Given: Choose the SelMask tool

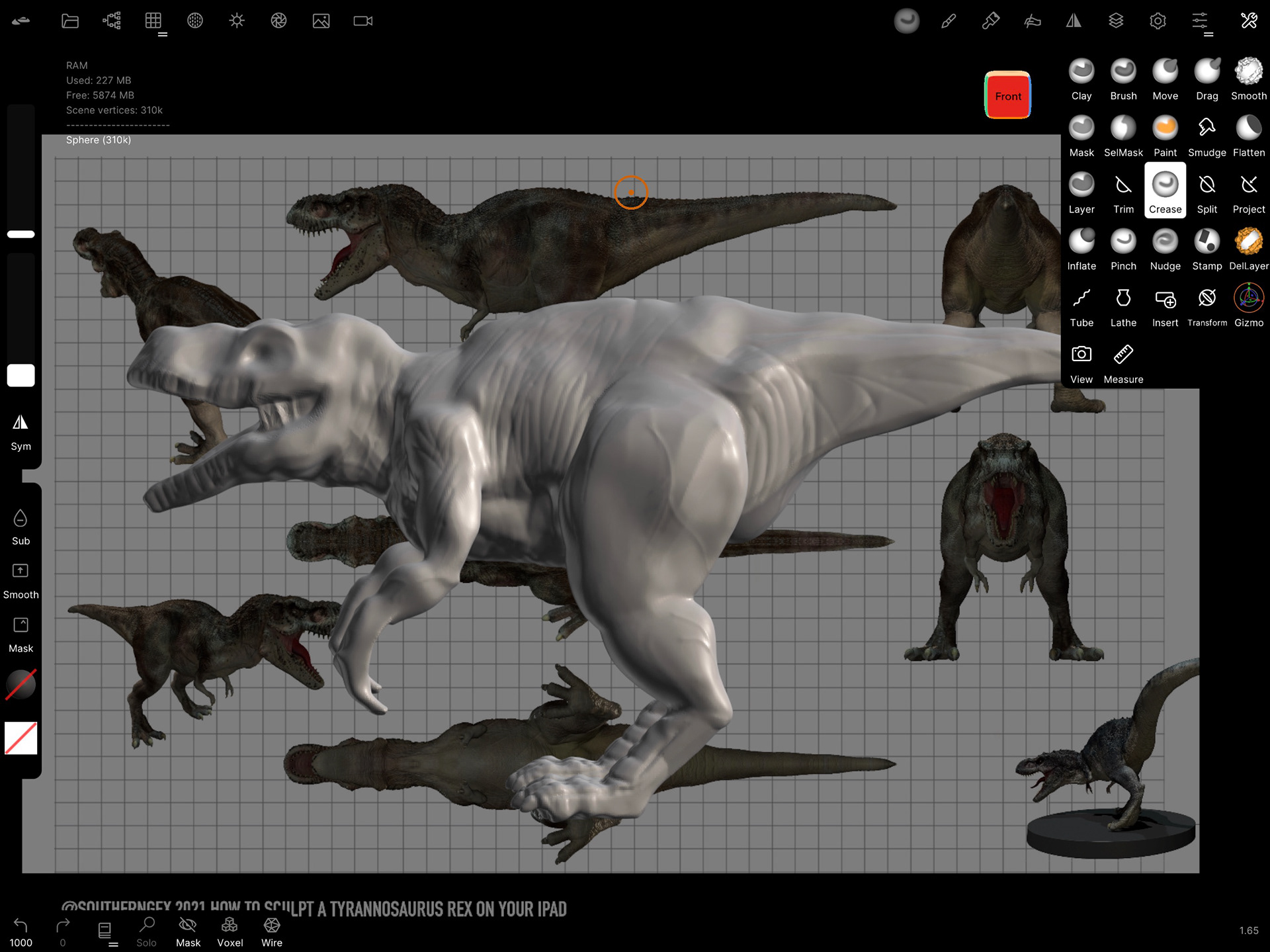Looking at the screenshot, I should pyautogui.click(x=1123, y=136).
